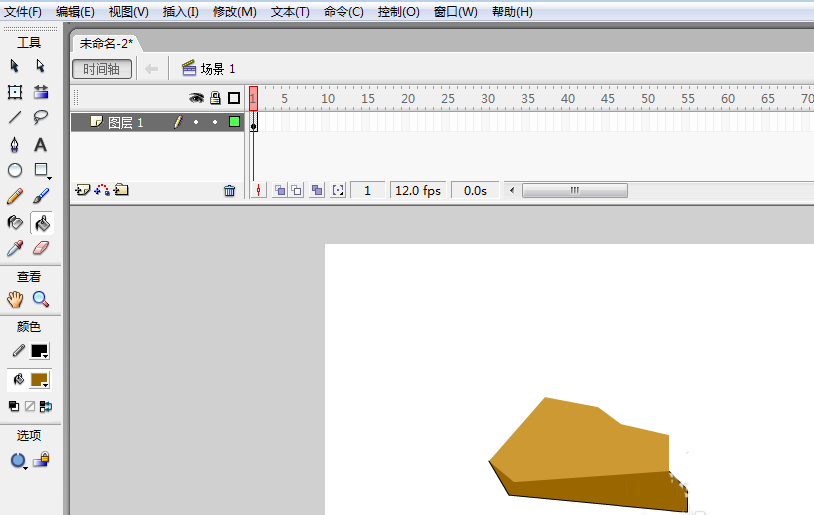
Task: Toggle Edit Multiple Frames button
Action: pyautogui.click(x=317, y=191)
